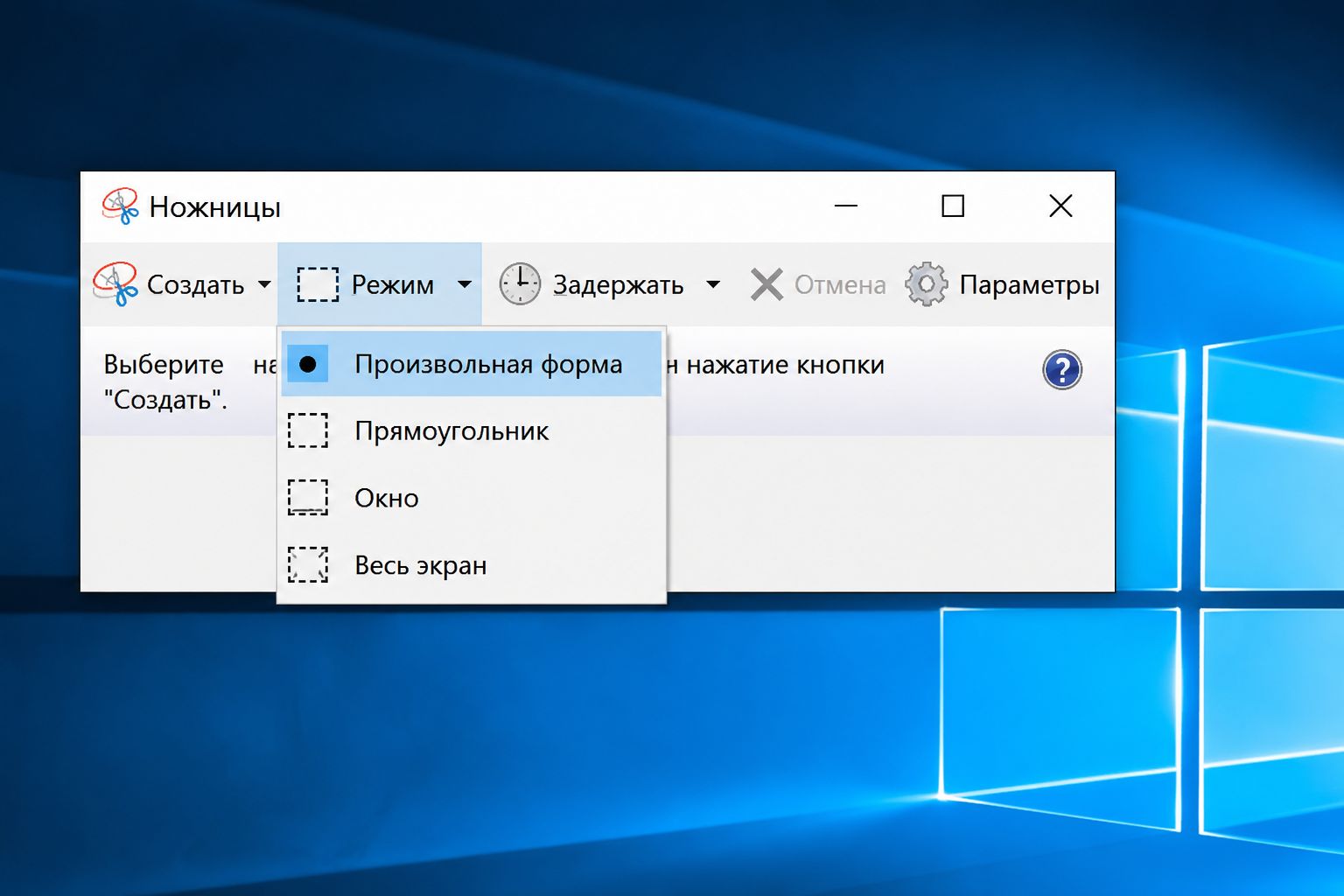Choose Прямоугольник snip mode
The image size is (1344, 896).
(x=472, y=430)
